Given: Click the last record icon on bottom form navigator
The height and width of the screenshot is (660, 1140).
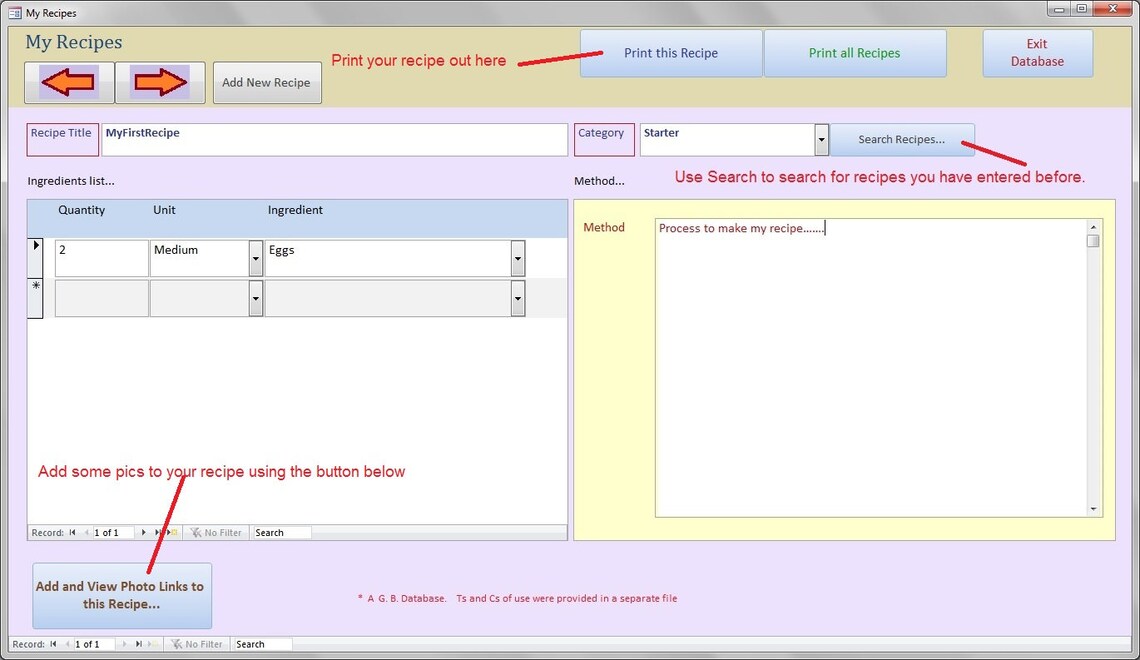Looking at the screenshot, I should pos(139,644).
